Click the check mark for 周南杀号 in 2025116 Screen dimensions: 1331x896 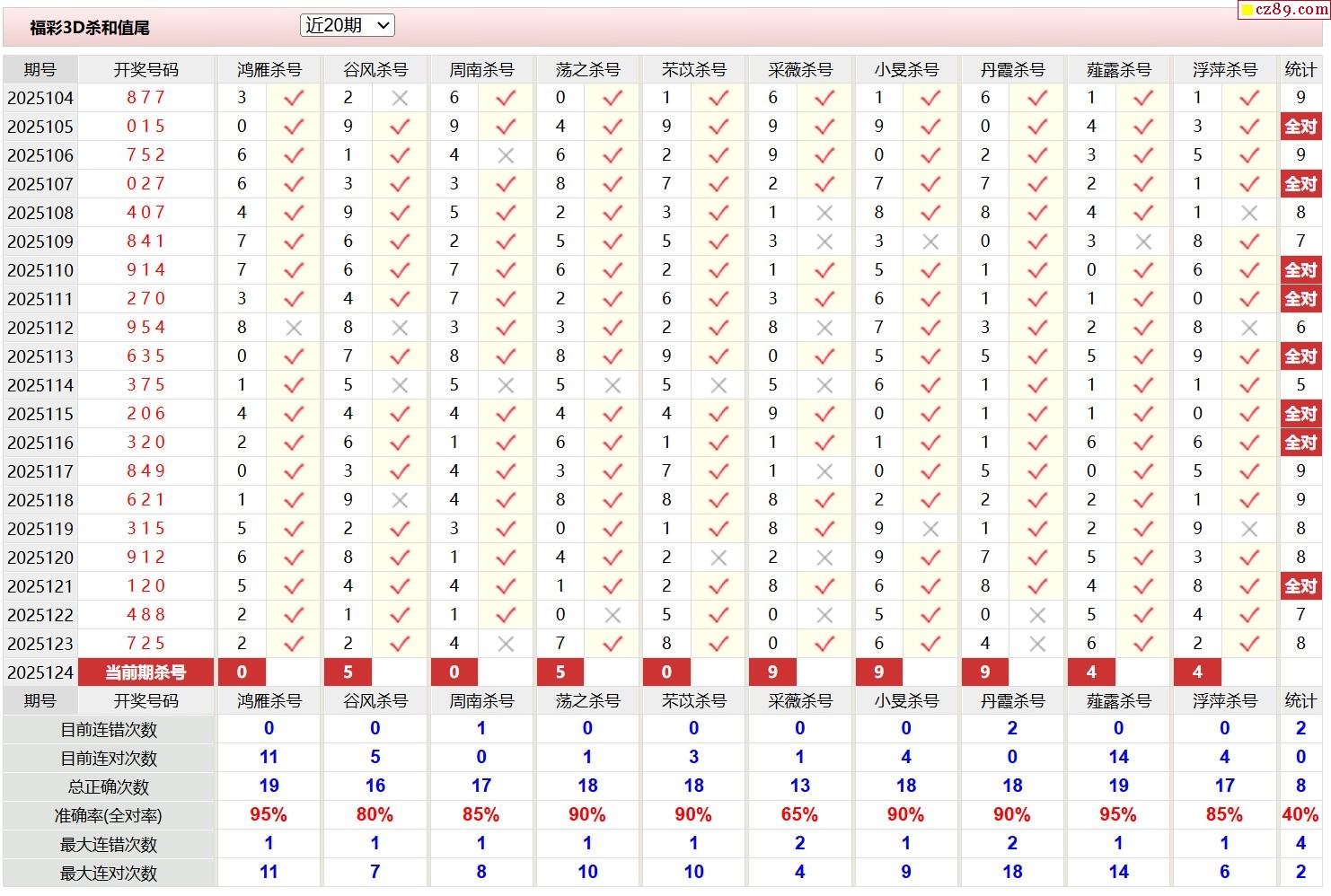(506, 443)
